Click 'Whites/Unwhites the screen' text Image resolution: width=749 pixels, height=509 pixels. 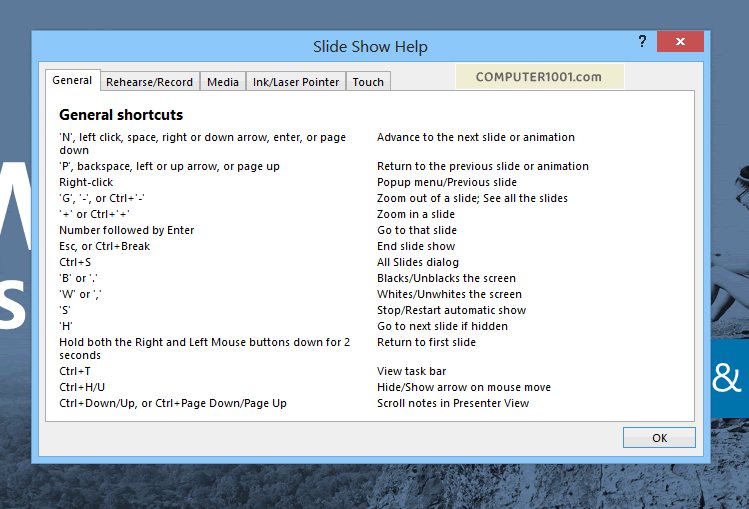pos(449,294)
